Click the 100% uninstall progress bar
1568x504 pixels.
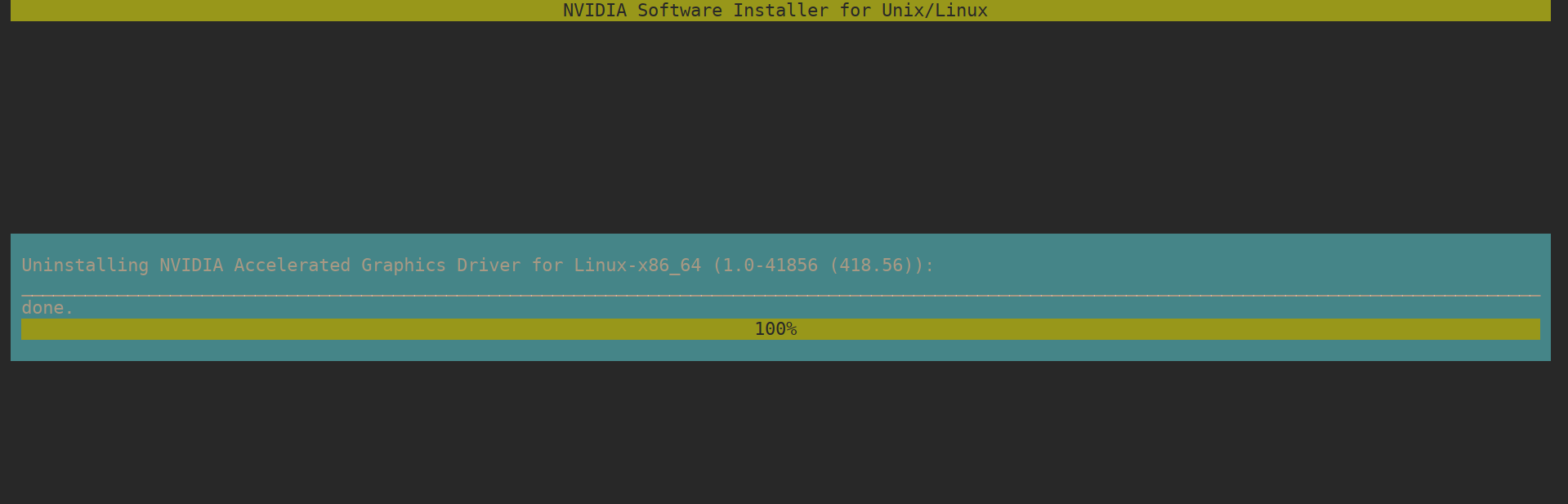pos(780,329)
